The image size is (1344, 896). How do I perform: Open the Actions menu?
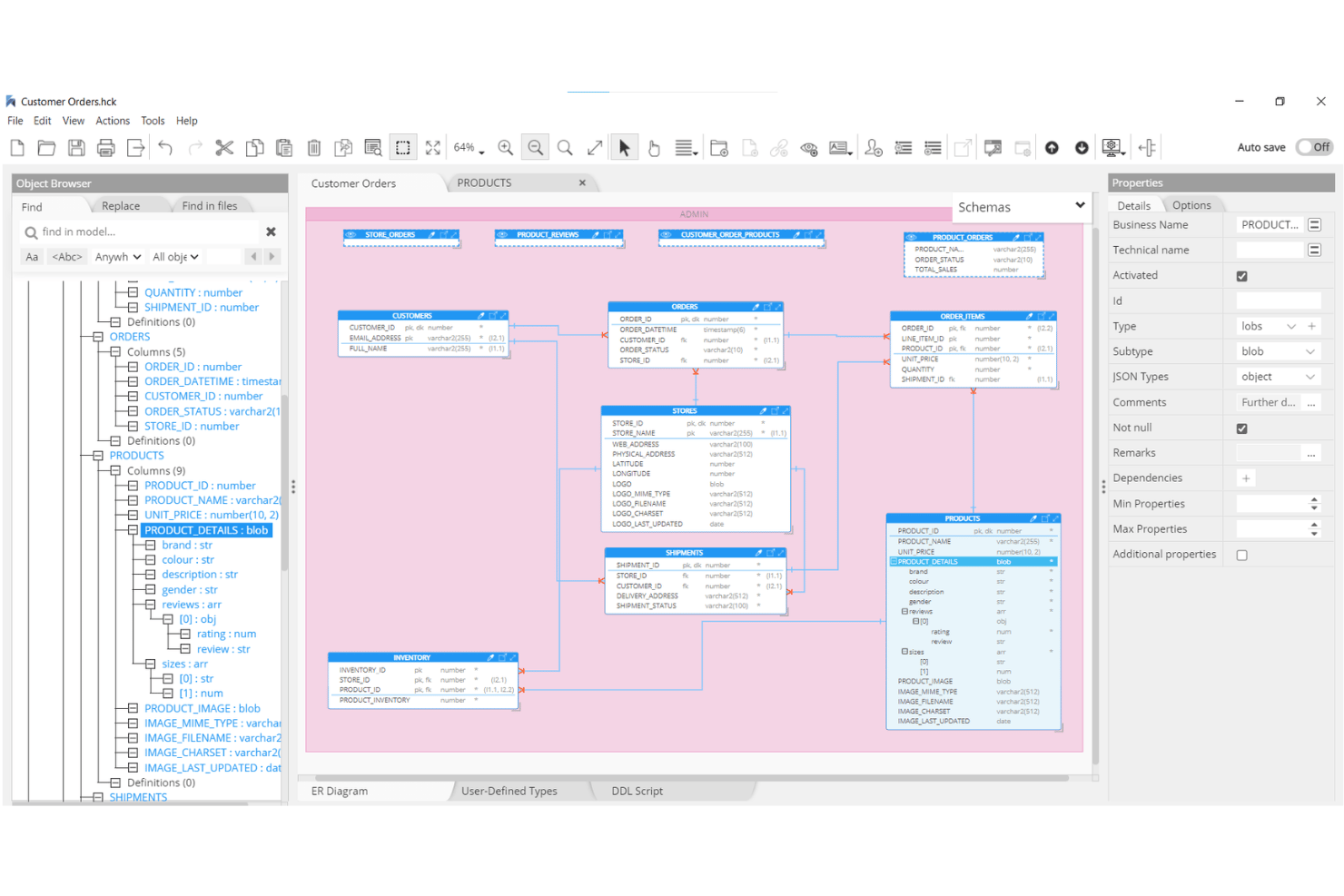pos(113,121)
